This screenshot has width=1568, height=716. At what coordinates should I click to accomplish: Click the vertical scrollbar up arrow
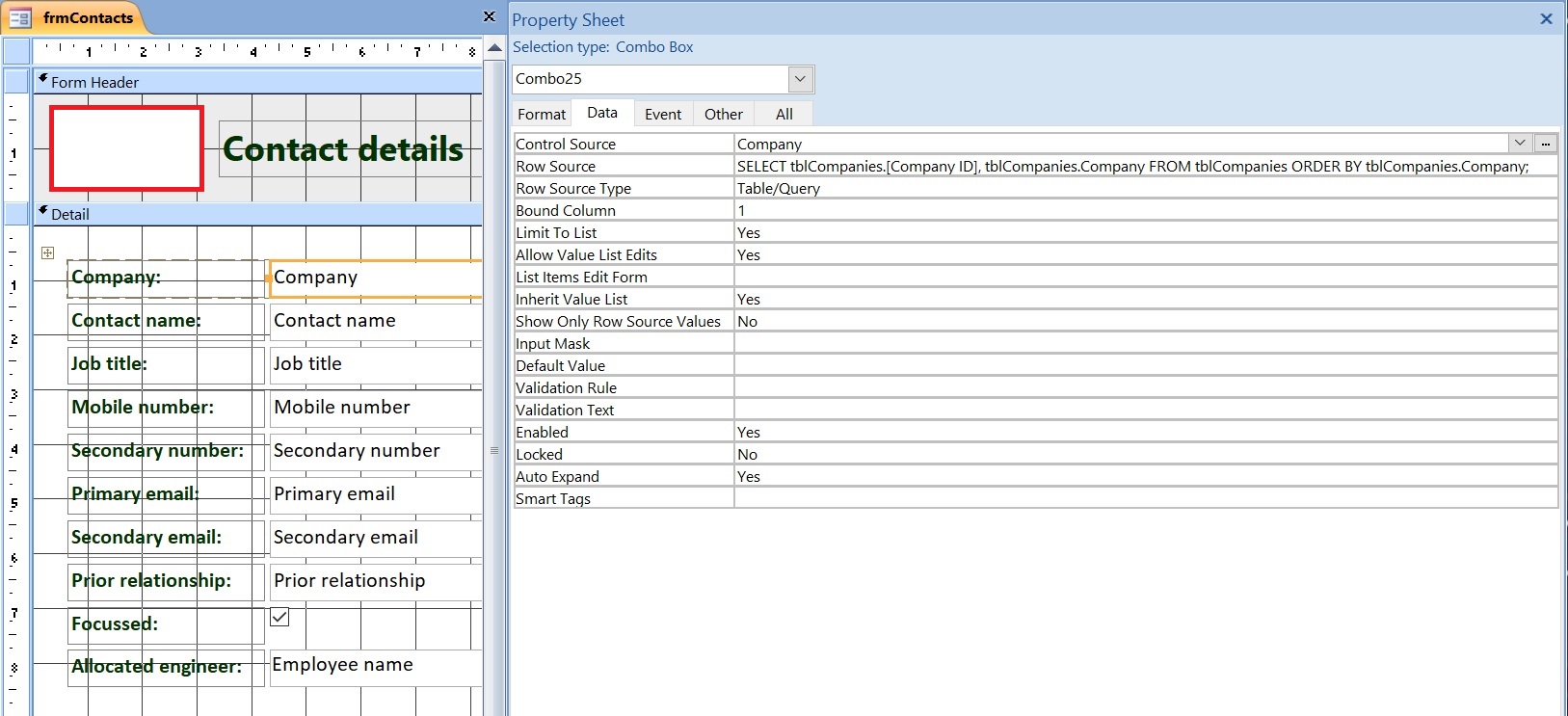(x=495, y=48)
